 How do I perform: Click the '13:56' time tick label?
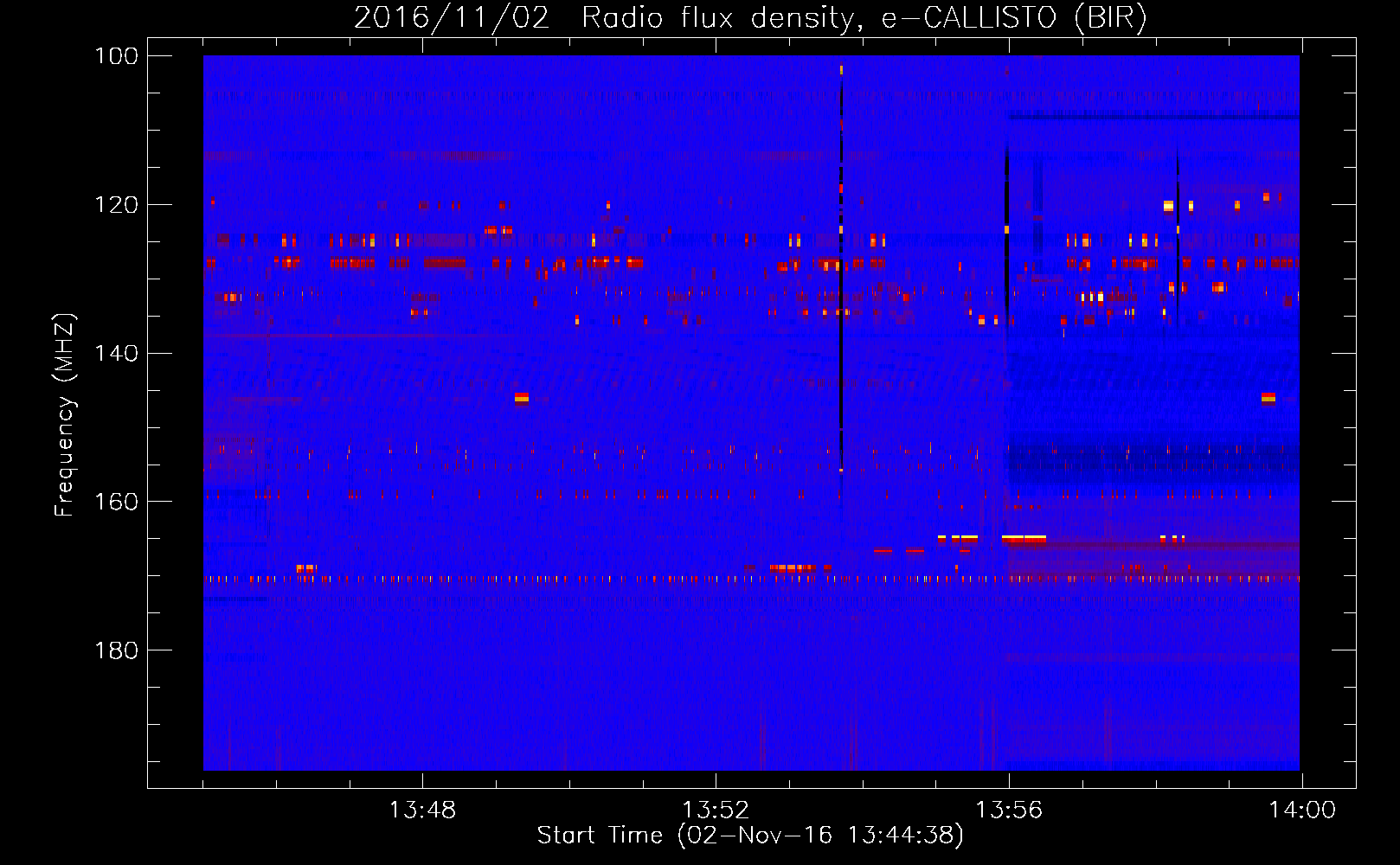tap(1009, 811)
